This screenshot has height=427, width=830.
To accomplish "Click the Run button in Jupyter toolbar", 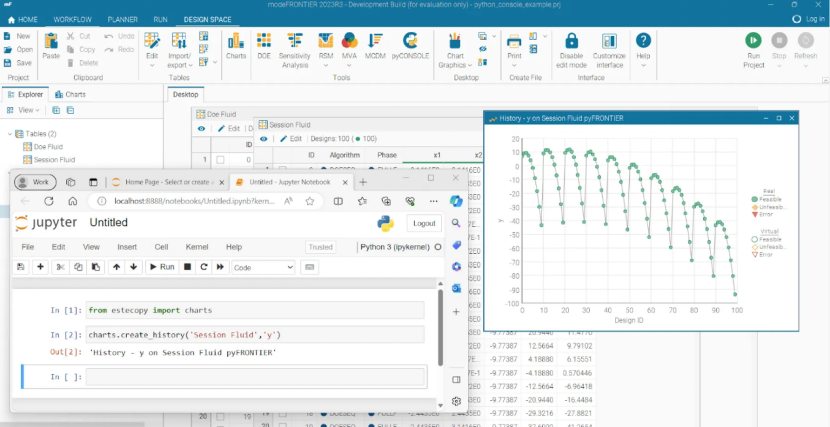I will pyautogui.click(x=161, y=267).
